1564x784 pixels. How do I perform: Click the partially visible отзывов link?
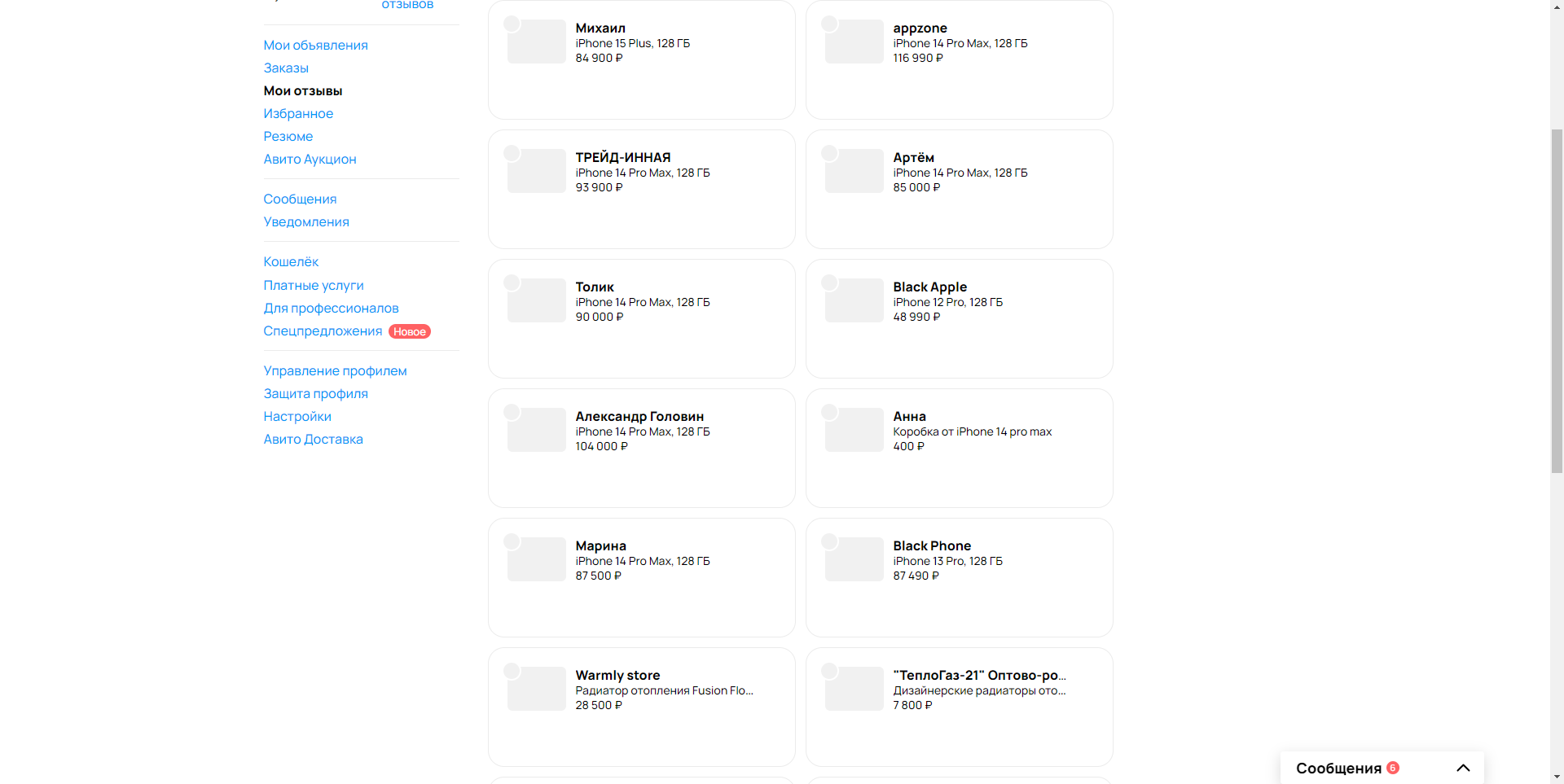[407, 5]
